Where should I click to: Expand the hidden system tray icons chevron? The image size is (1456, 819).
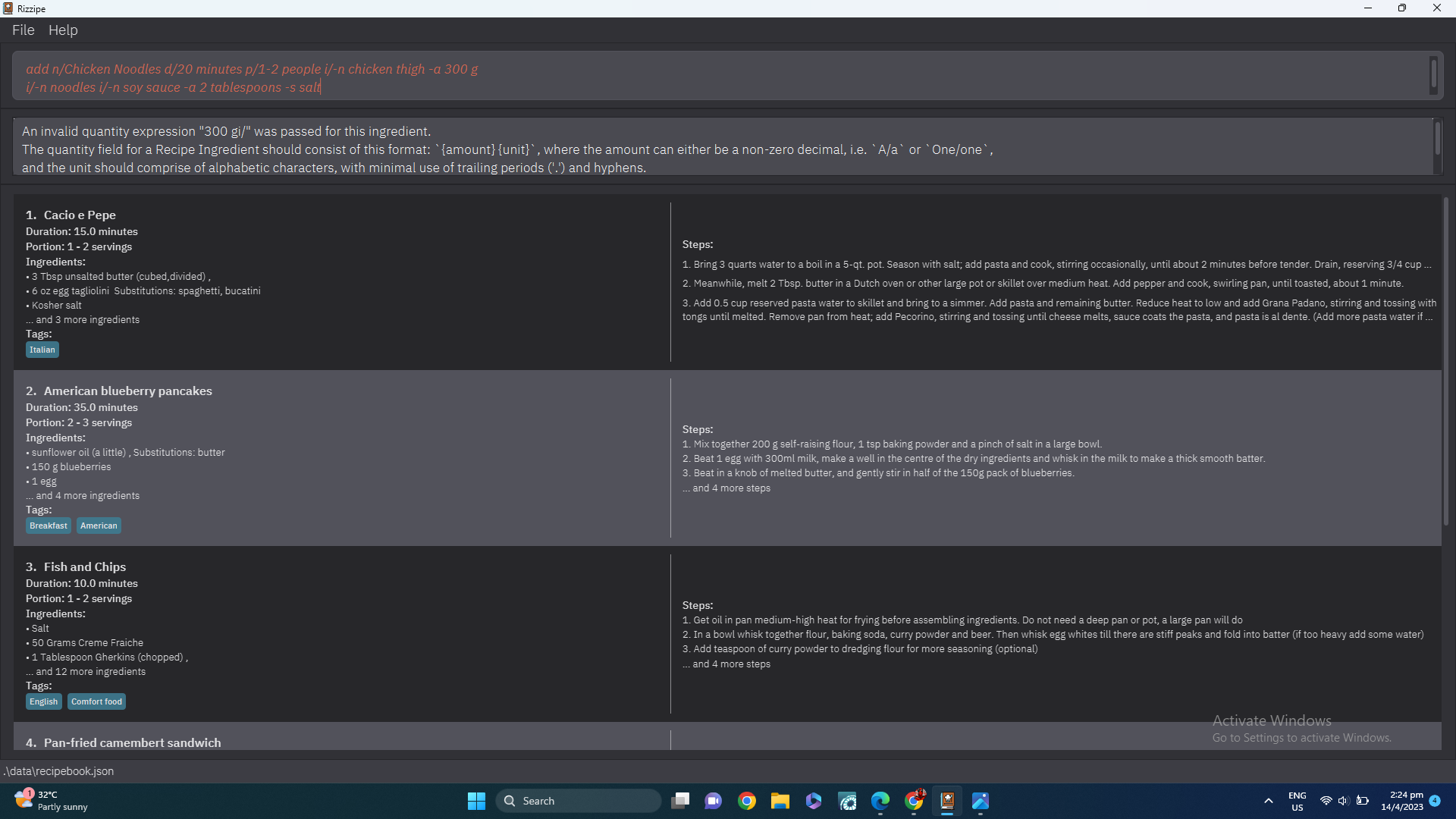[x=1268, y=801]
